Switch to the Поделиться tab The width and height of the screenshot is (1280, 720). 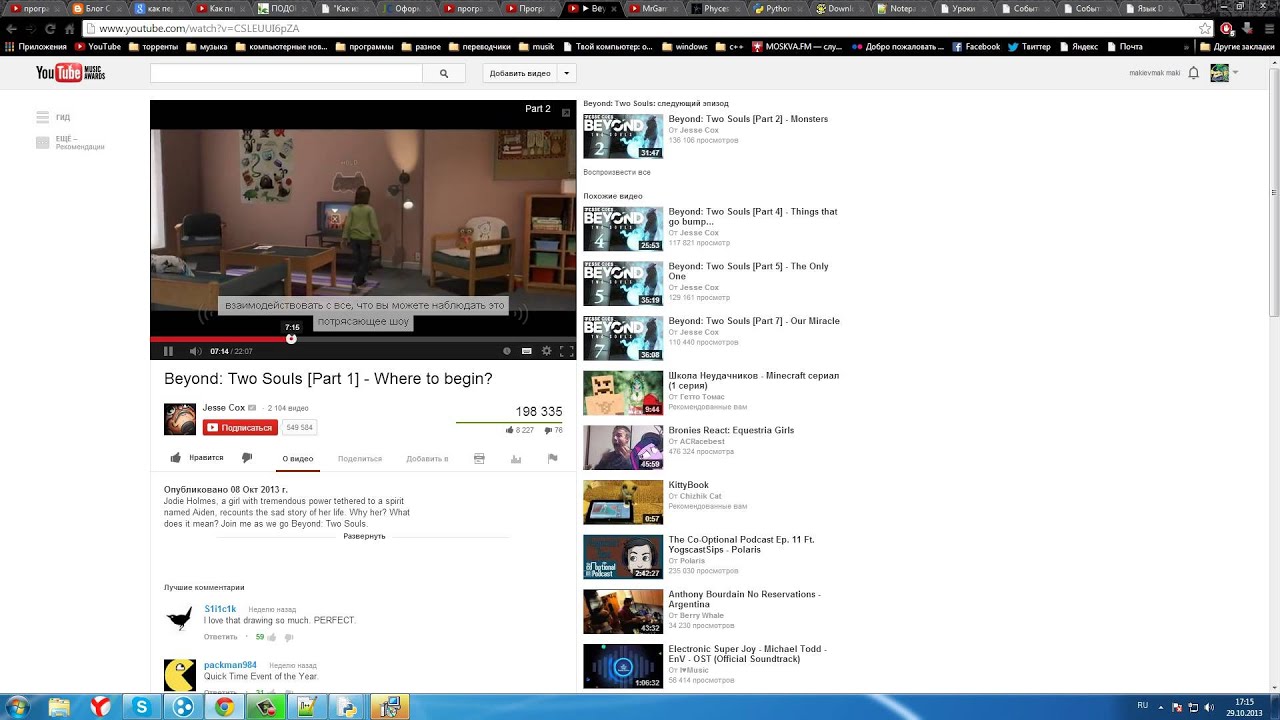coord(360,459)
